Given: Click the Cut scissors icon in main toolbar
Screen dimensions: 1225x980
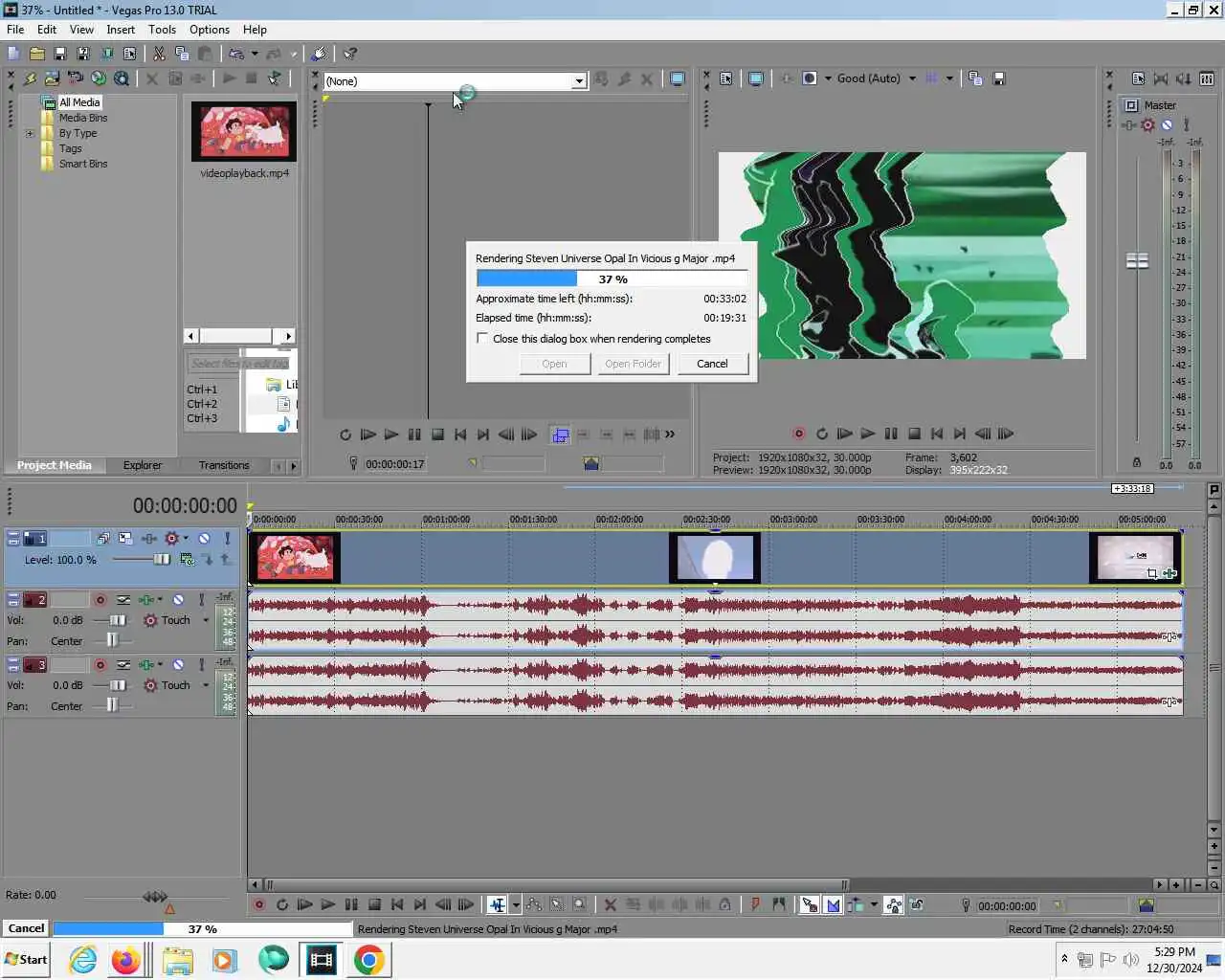Looking at the screenshot, I should coord(159,54).
